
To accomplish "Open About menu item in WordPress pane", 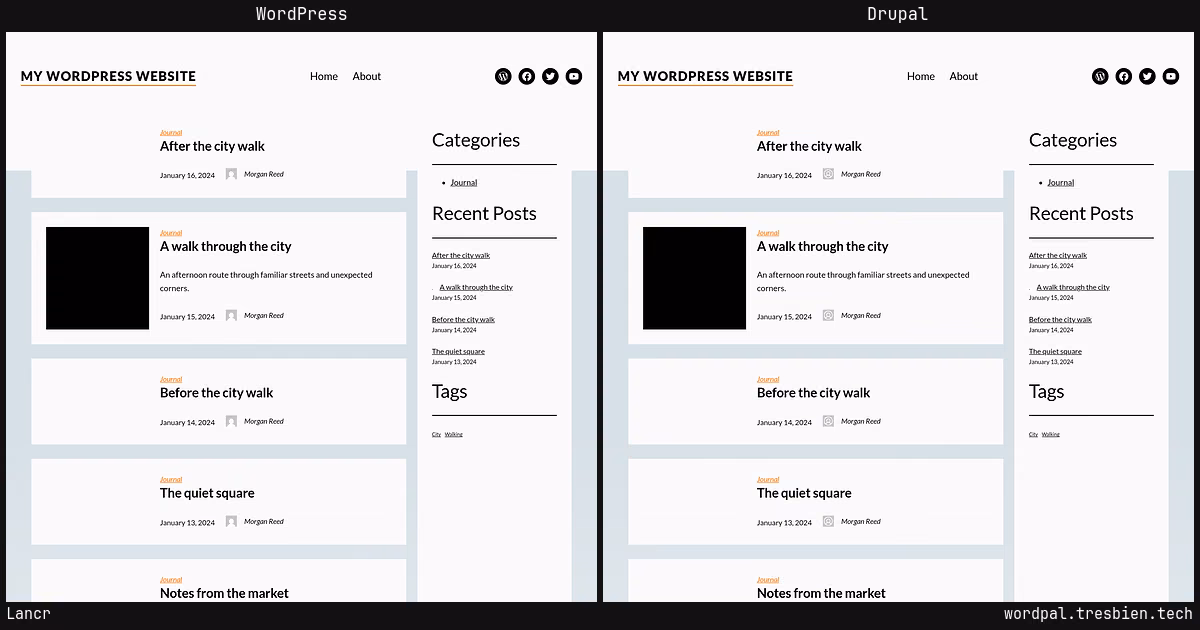I will [367, 76].
